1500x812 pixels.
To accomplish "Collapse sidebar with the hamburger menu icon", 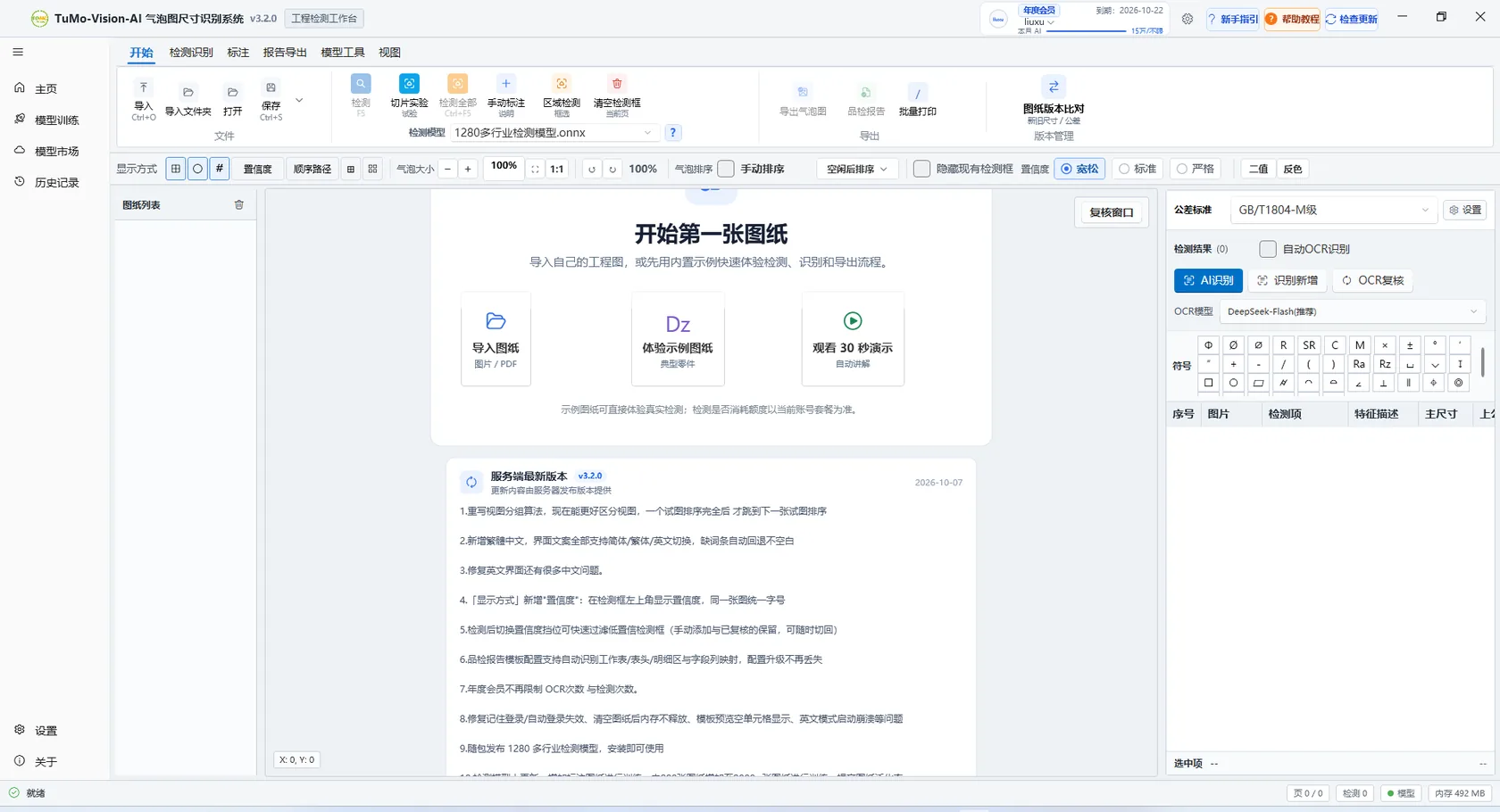I will [x=18, y=52].
